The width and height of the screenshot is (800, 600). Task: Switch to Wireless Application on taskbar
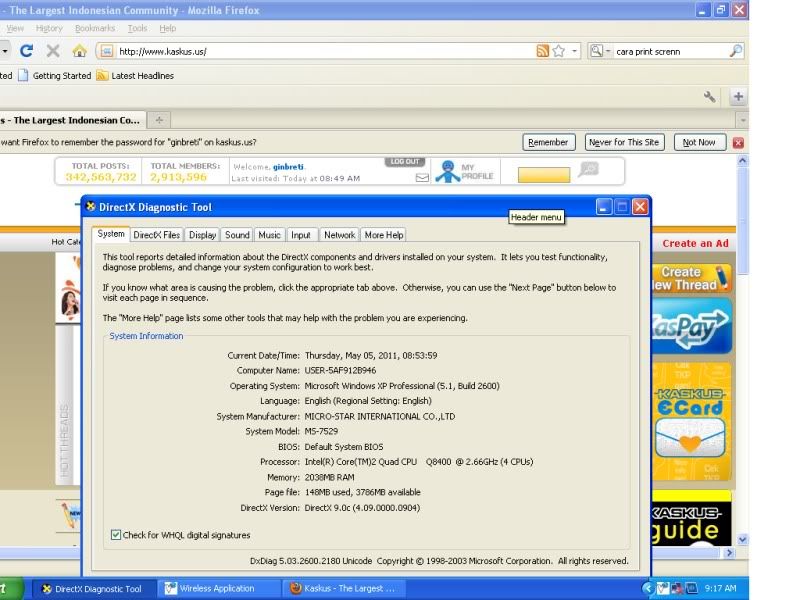tap(217, 589)
